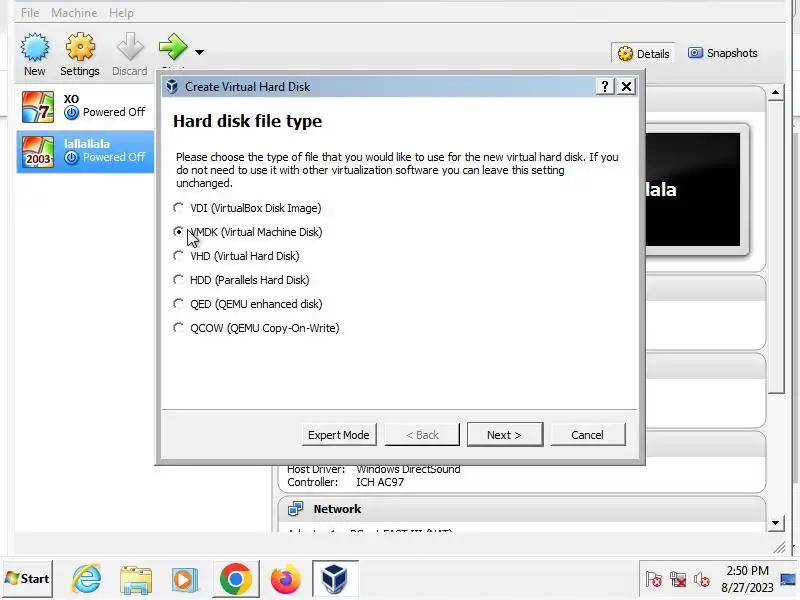Click the network tray icon

pyautogui.click(x=678, y=579)
